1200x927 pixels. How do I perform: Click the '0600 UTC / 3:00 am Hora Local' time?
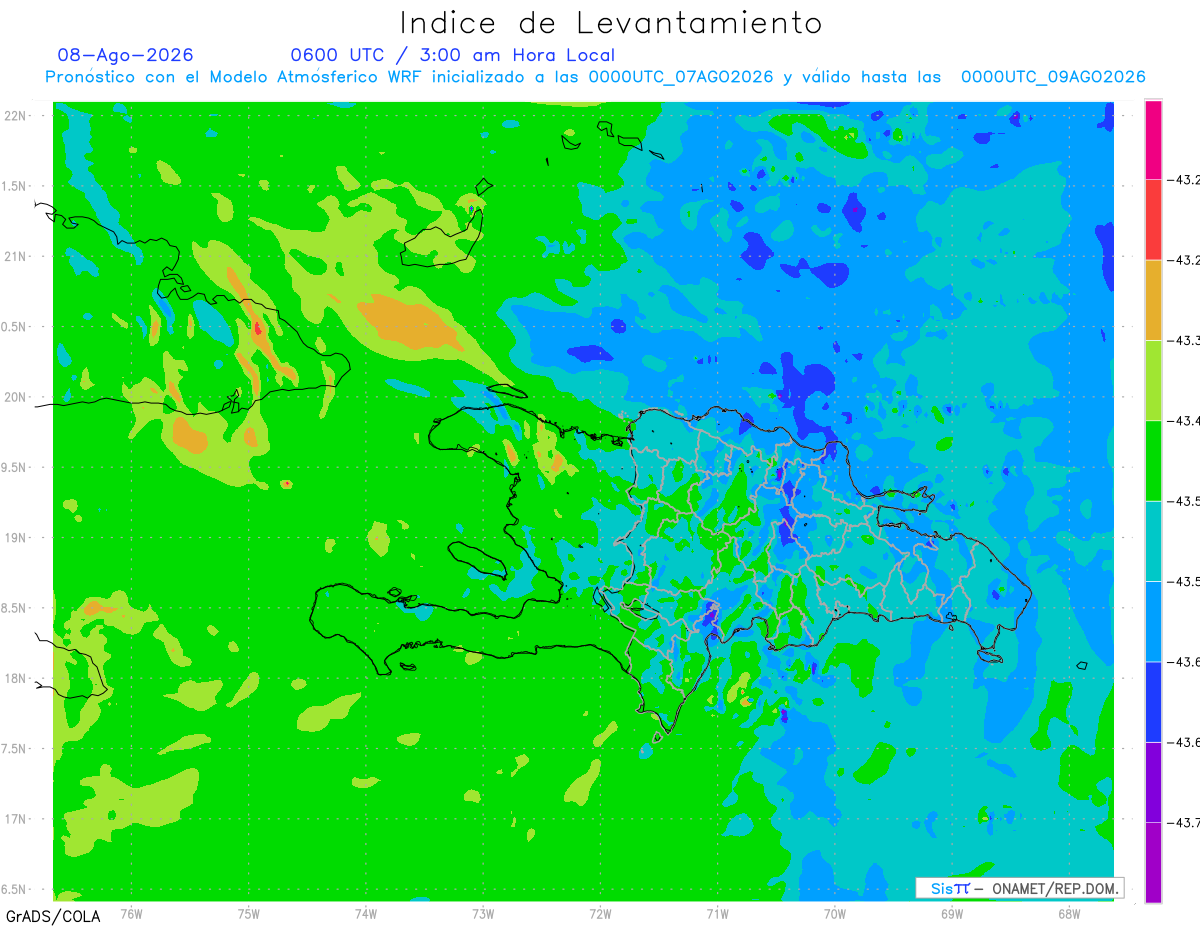point(452,55)
